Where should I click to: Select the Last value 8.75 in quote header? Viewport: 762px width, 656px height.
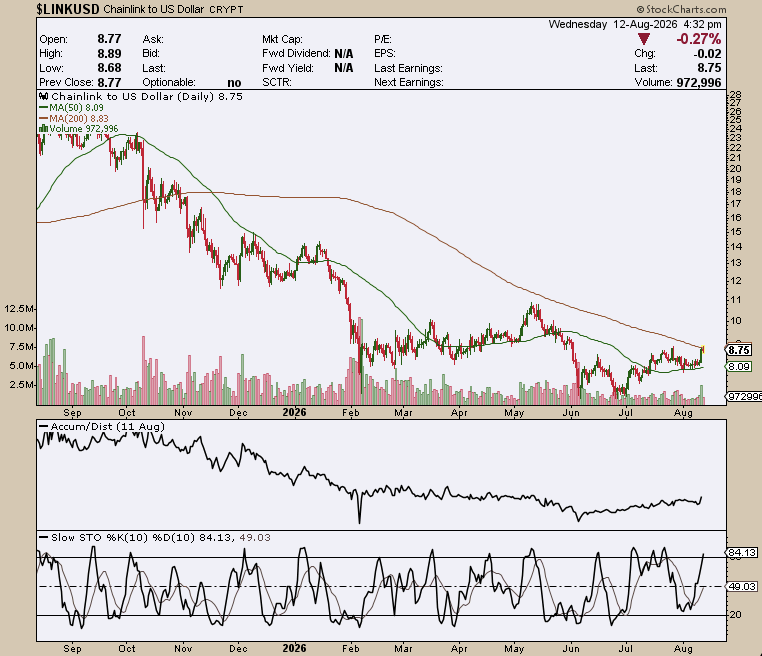tap(710, 68)
